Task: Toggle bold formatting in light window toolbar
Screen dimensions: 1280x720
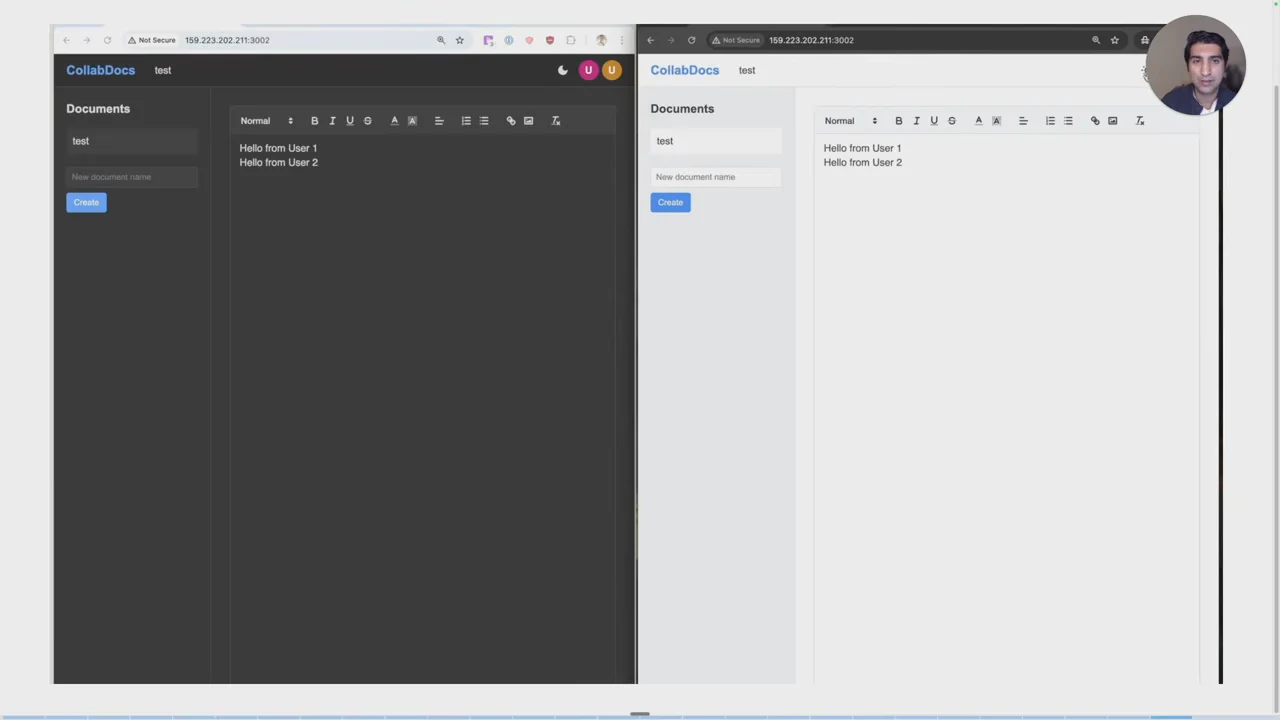Action: click(x=898, y=121)
